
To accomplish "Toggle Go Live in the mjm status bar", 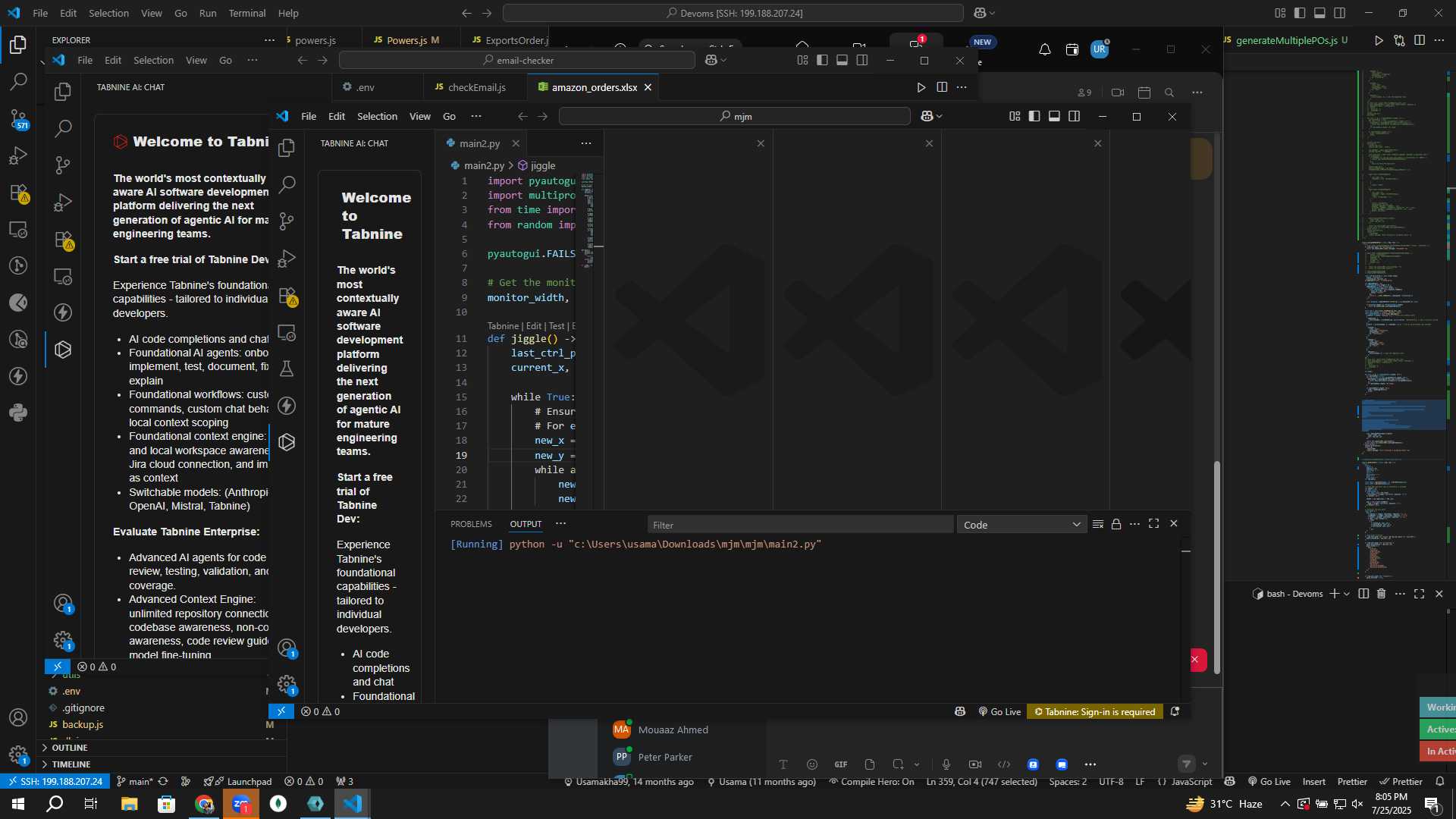I will click(999, 711).
